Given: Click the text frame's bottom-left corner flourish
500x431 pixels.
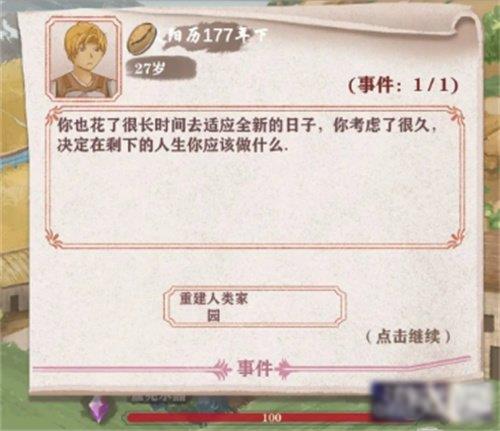Looking at the screenshot, I should [x=54, y=240].
